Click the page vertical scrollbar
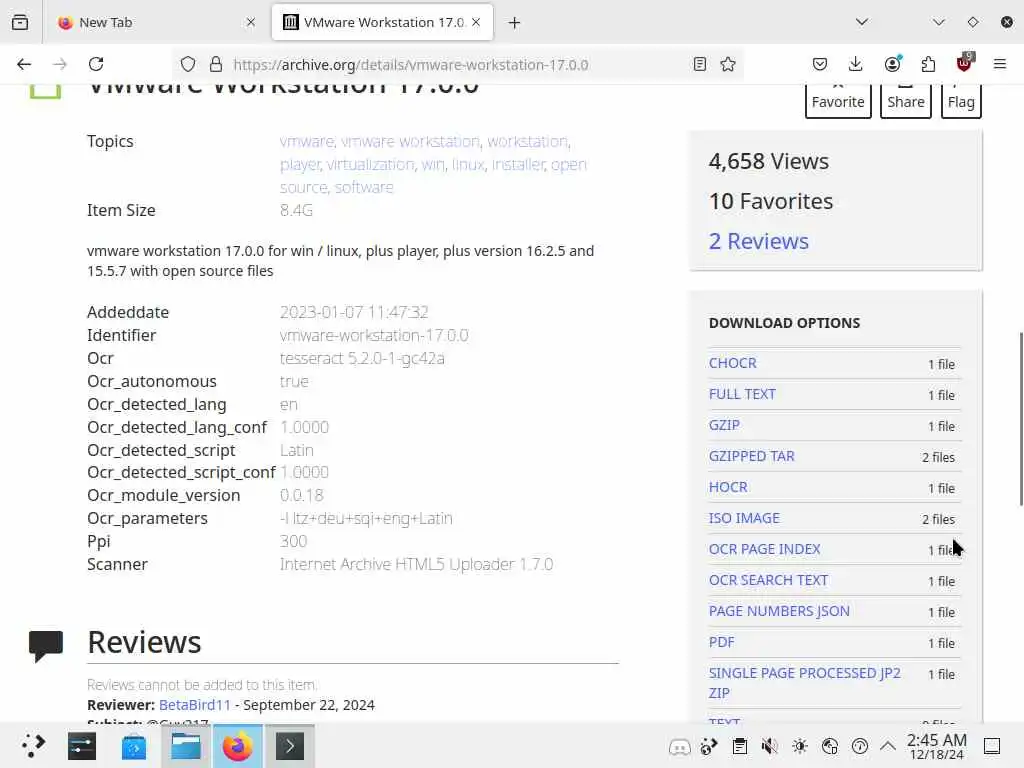Image resolution: width=1024 pixels, height=768 pixels. pyautogui.click(x=1021, y=419)
